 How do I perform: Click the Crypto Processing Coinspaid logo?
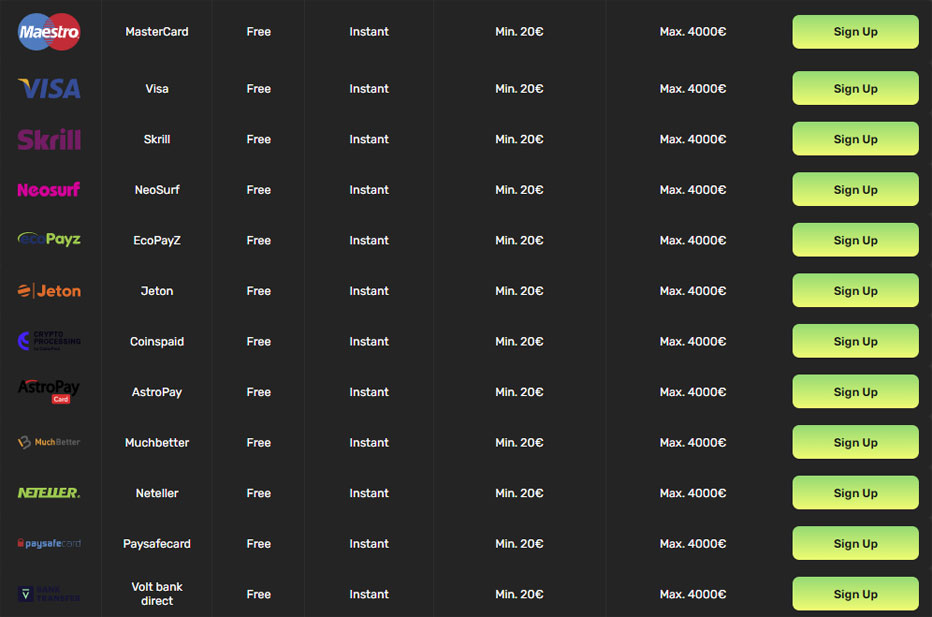point(49,341)
